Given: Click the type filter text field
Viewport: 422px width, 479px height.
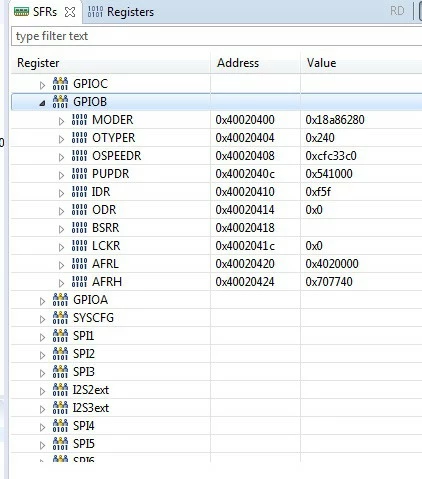Looking at the screenshot, I should pyautogui.click(x=217, y=36).
